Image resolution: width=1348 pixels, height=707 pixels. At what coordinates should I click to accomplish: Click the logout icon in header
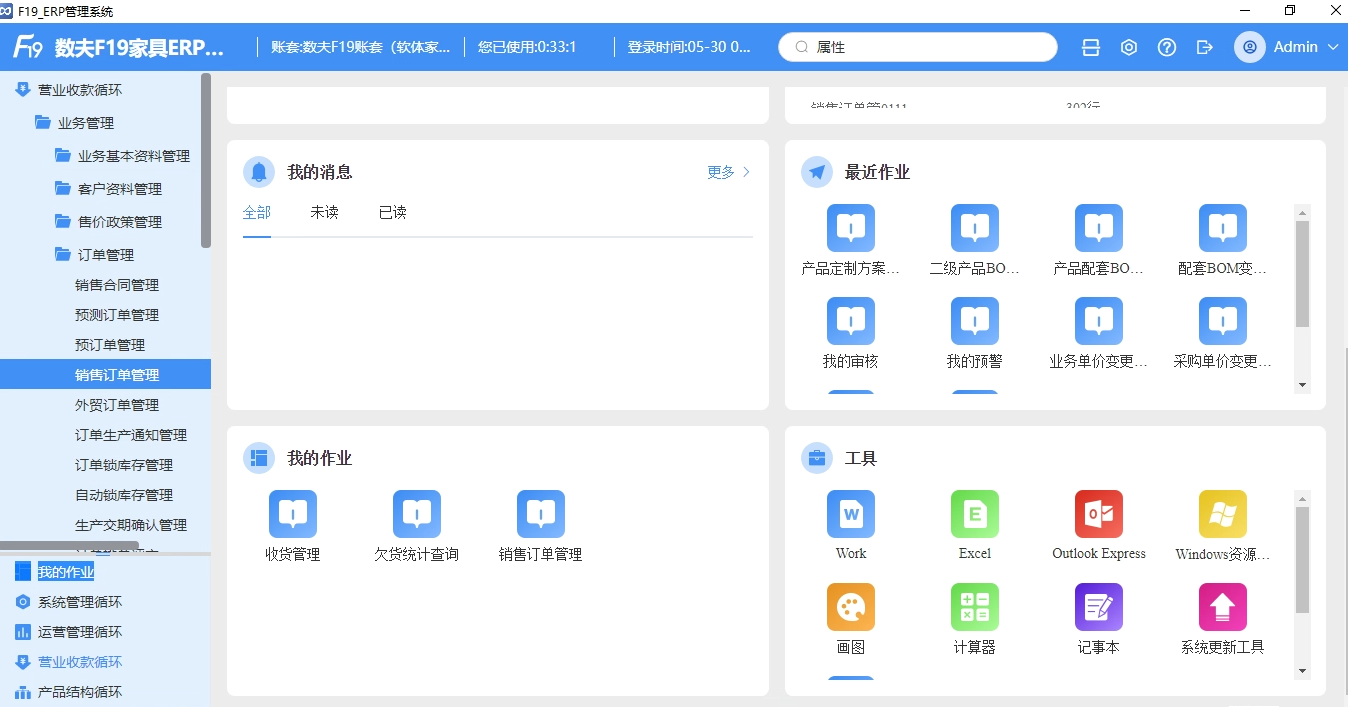[1205, 47]
